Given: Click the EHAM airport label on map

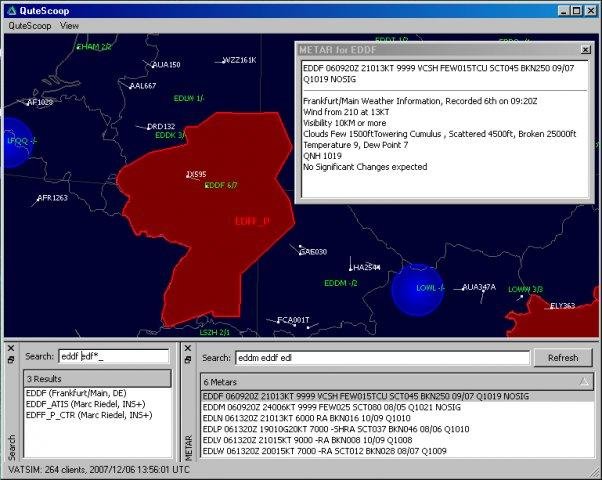Looking at the screenshot, I should pos(94,47).
